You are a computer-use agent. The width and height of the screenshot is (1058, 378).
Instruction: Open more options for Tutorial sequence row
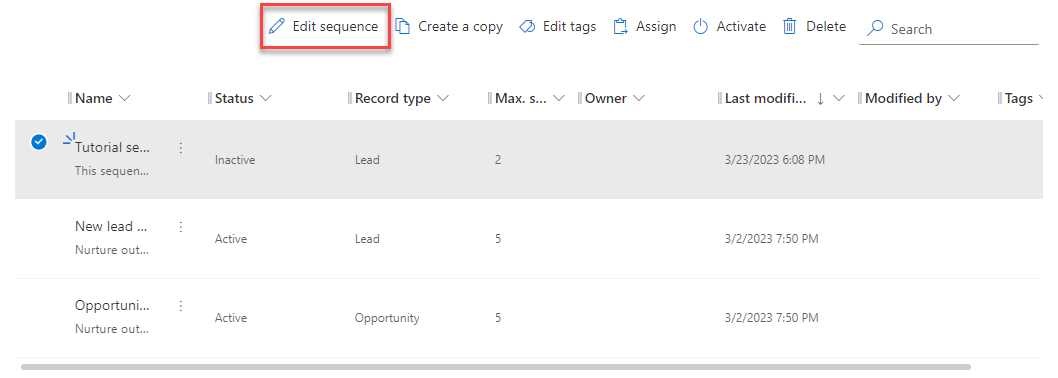point(180,148)
